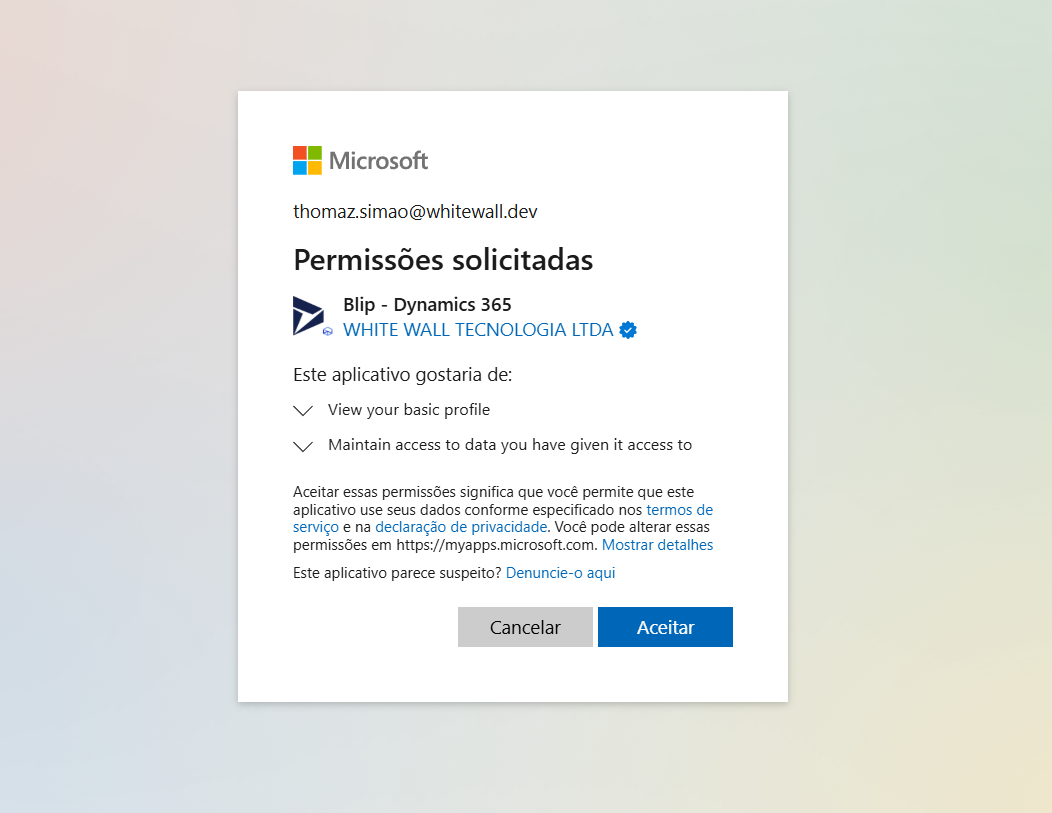Click the "Mostrar detalhes" link
This screenshot has height=813, width=1052.
[657, 545]
